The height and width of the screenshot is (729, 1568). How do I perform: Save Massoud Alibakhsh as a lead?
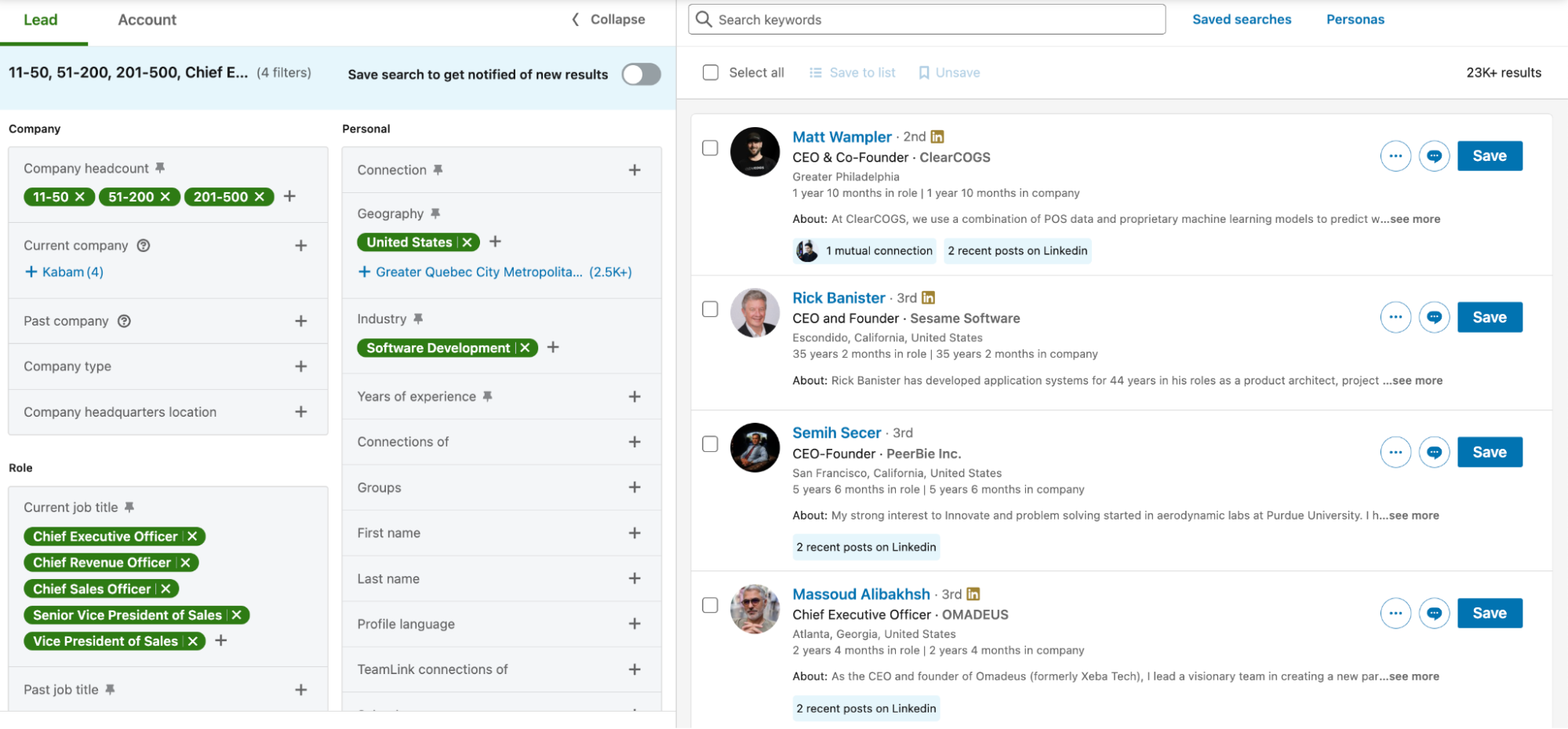(x=1490, y=614)
